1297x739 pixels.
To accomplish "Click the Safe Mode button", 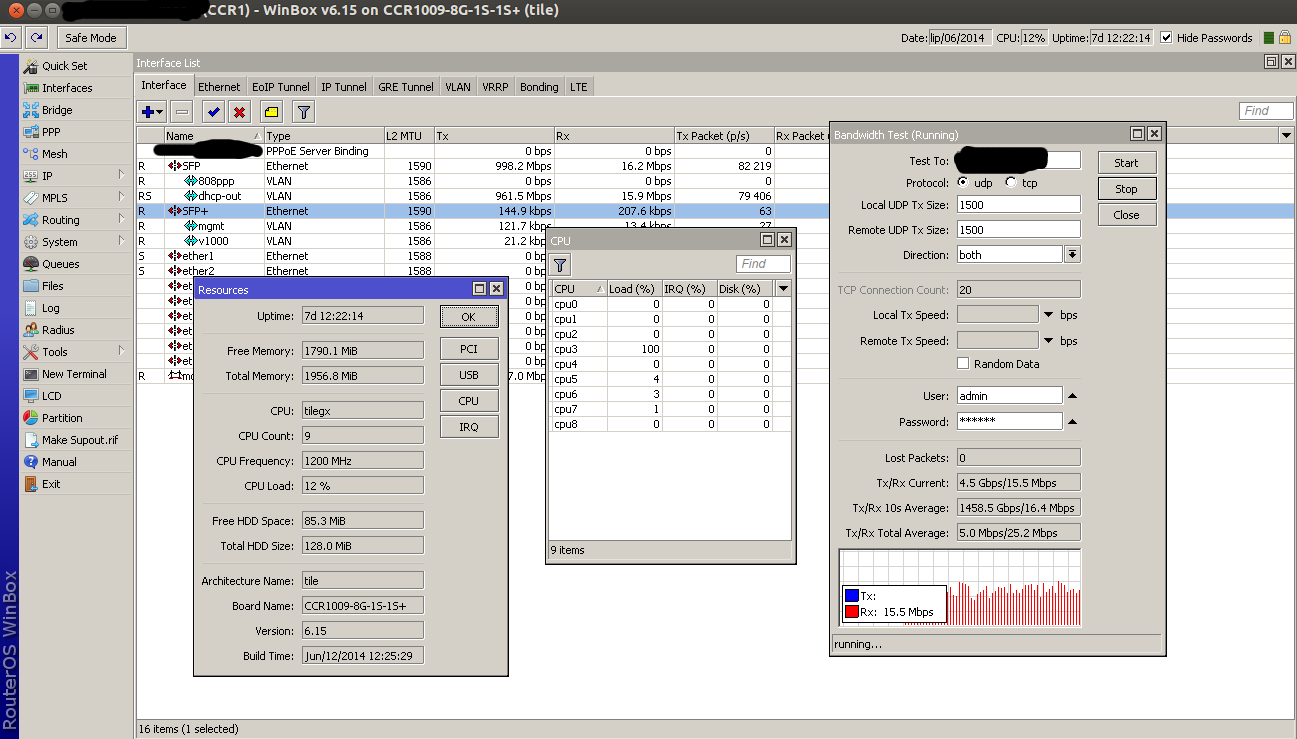I will 91,38.
